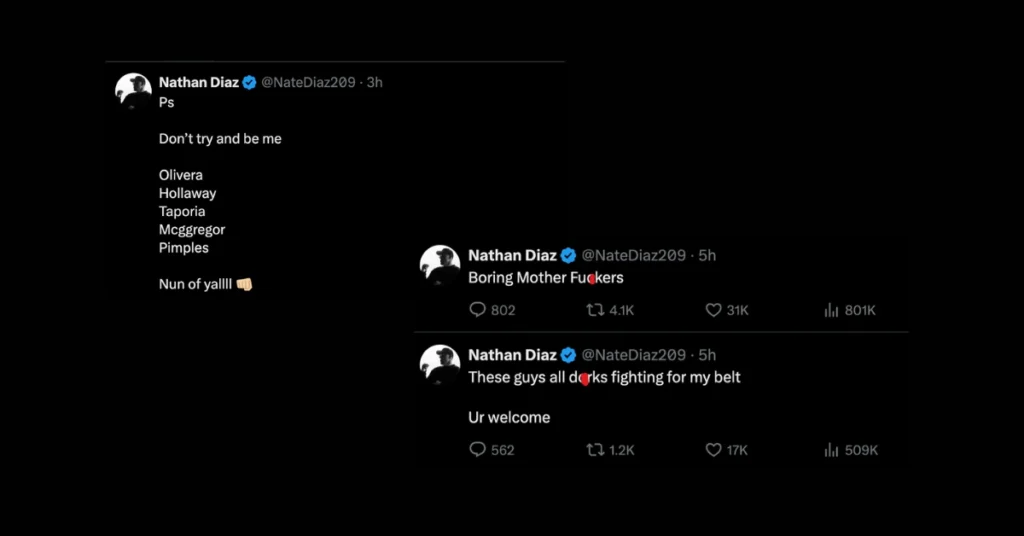Click the "Ur welcome" tweet text
Image resolution: width=1024 pixels, height=536 pixels.
click(x=509, y=417)
